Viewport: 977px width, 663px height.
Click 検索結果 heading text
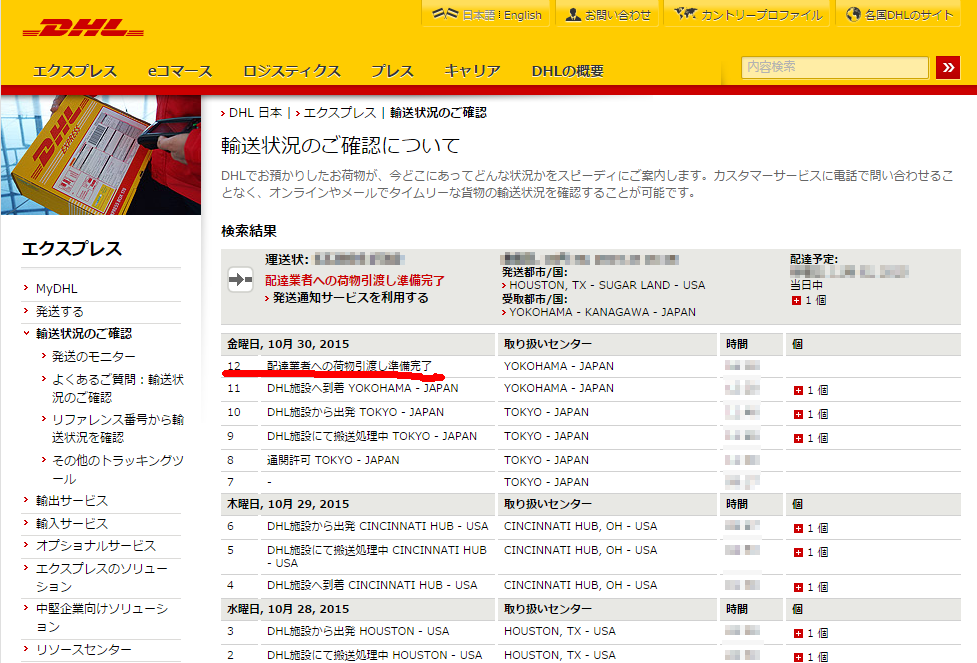[249, 231]
